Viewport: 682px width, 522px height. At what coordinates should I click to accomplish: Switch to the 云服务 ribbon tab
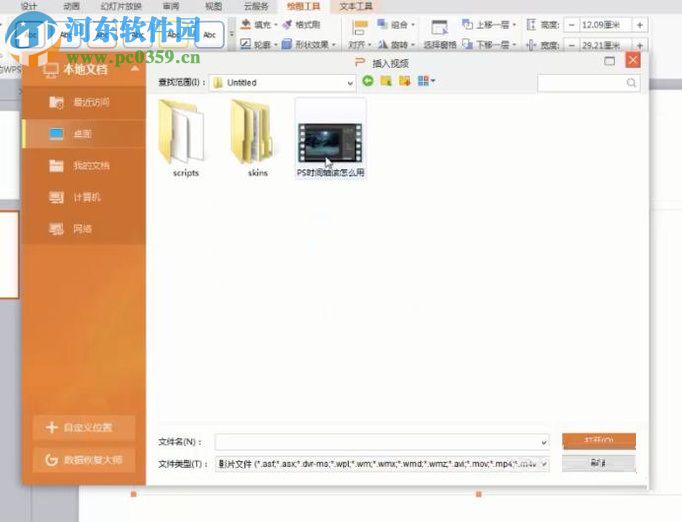256,6
